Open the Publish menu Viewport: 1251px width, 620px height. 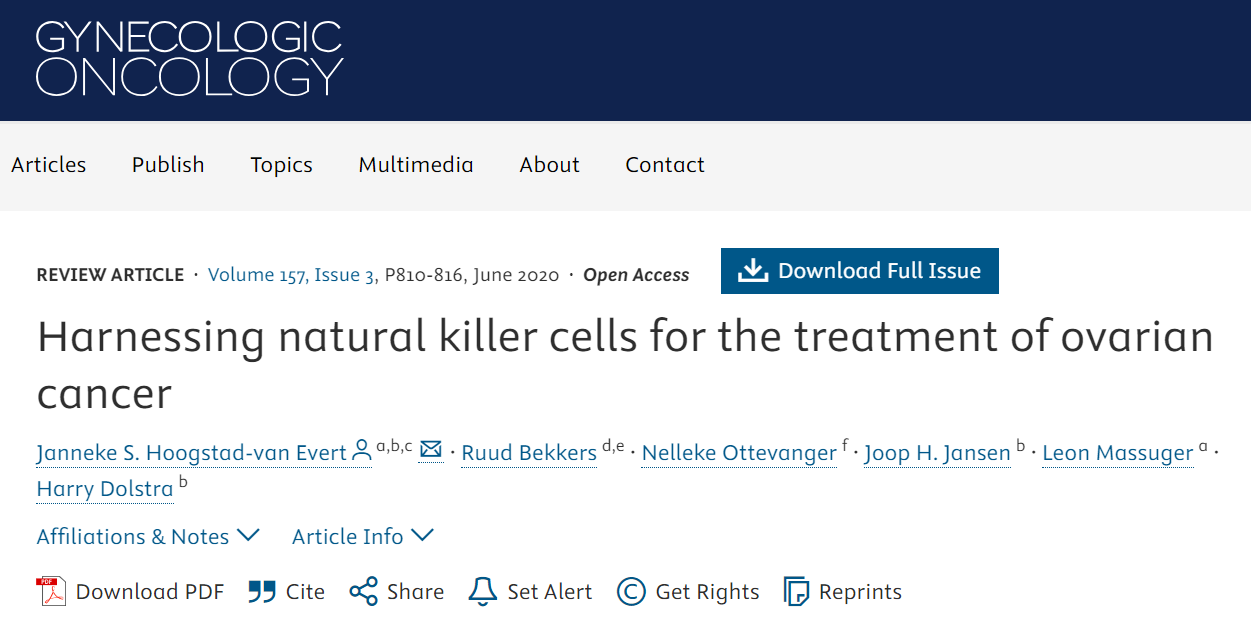click(x=168, y=165)
